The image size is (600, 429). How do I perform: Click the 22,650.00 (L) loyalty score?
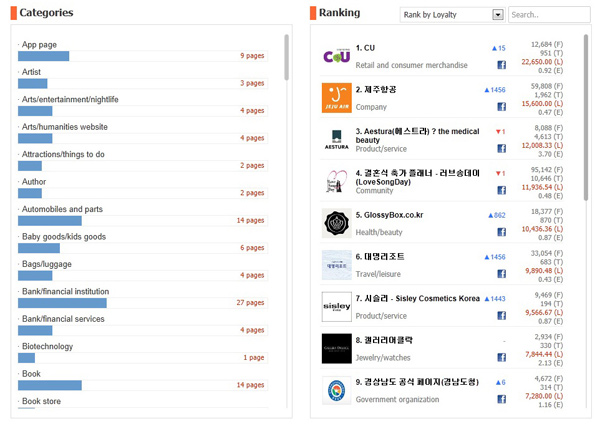pos(542,62)
